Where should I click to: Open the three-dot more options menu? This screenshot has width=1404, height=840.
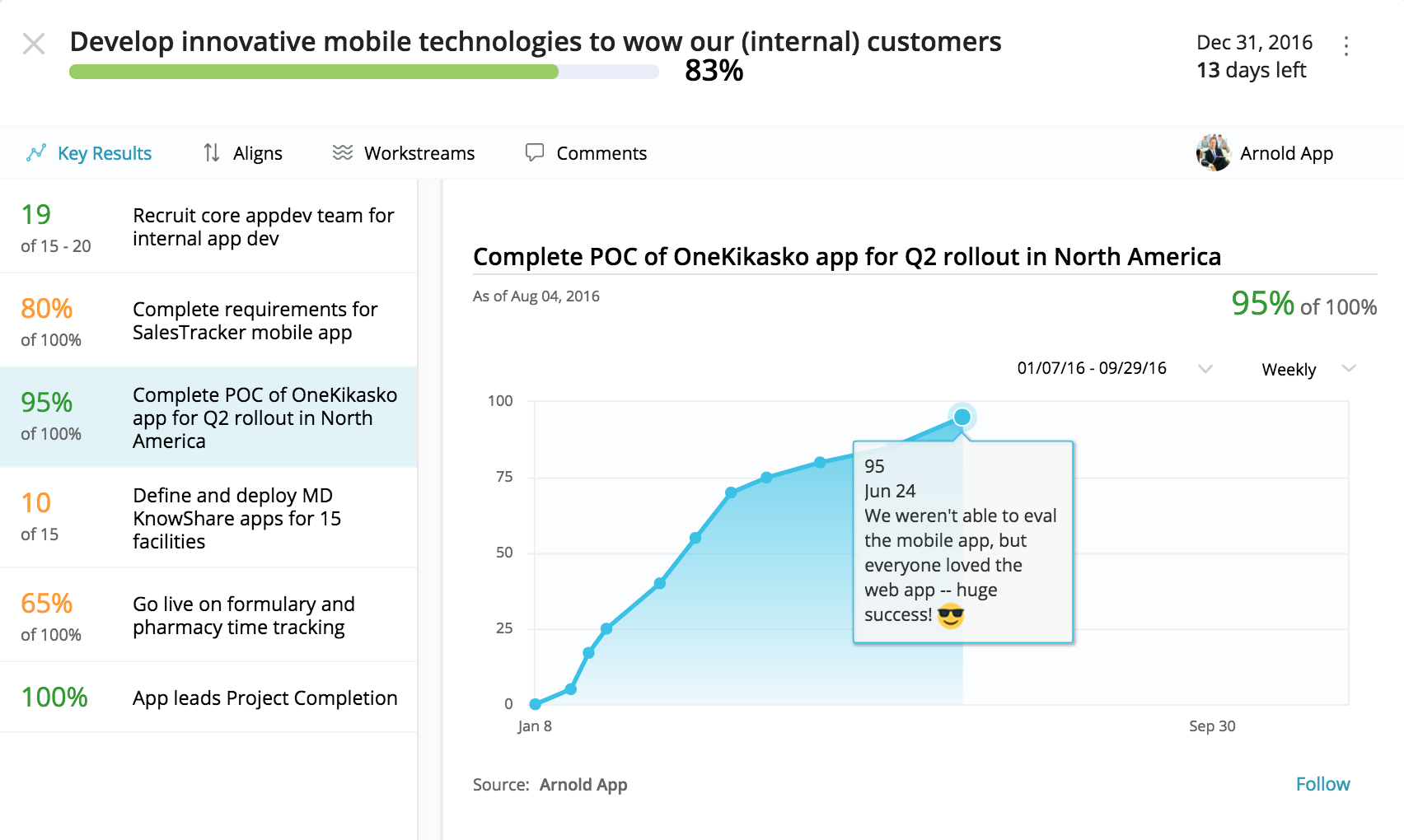coord(1346,46)
